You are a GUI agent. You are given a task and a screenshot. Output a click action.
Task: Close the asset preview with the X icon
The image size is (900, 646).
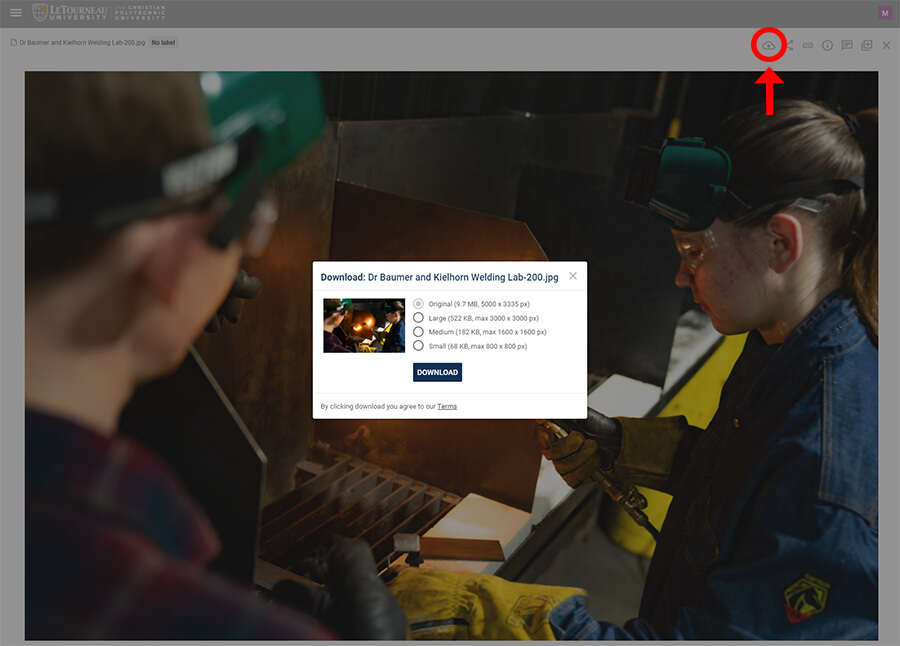click(886, 45)
